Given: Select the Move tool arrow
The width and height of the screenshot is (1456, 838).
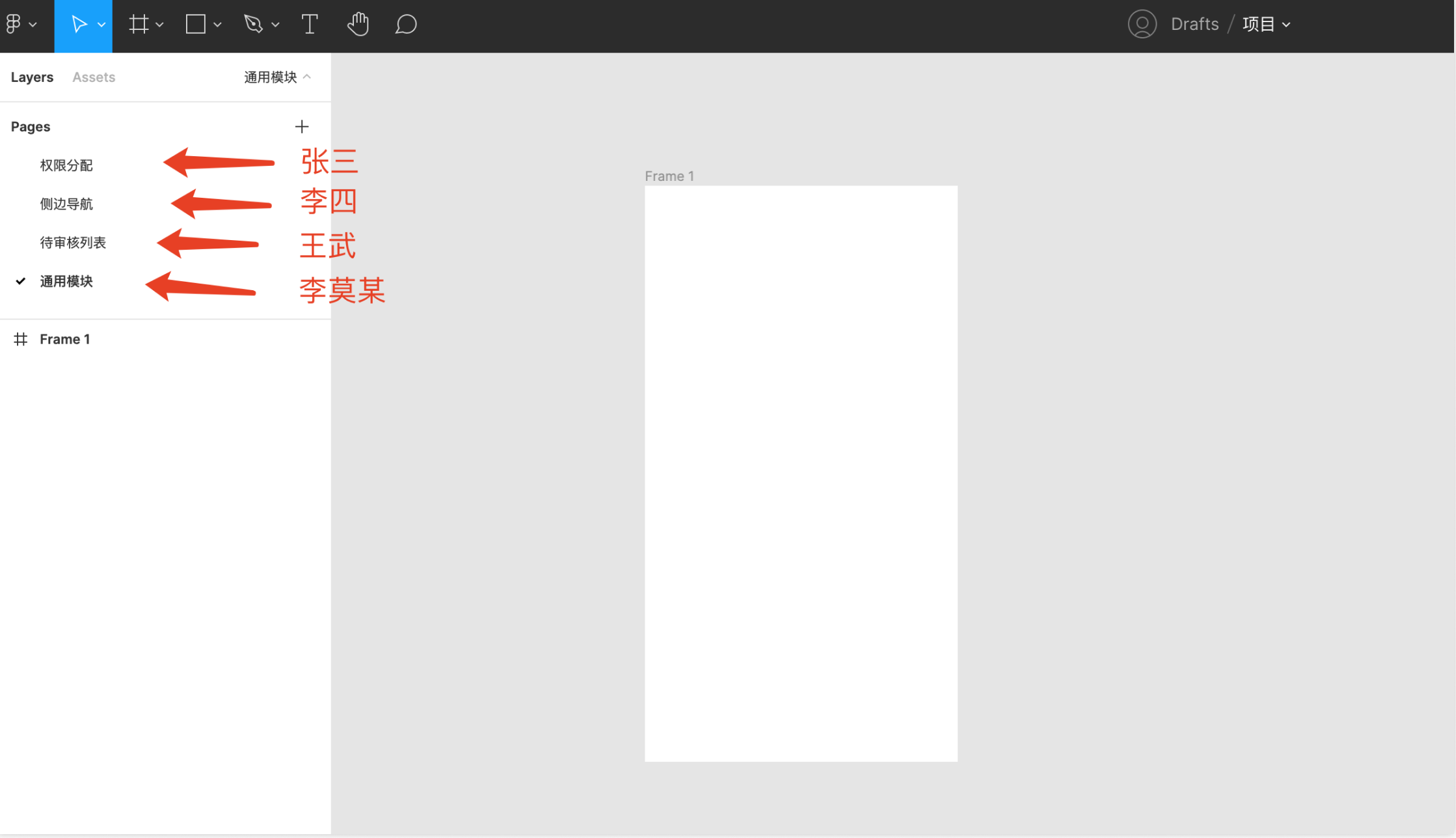Looking at the screenshot, I should tap(79, 25).
